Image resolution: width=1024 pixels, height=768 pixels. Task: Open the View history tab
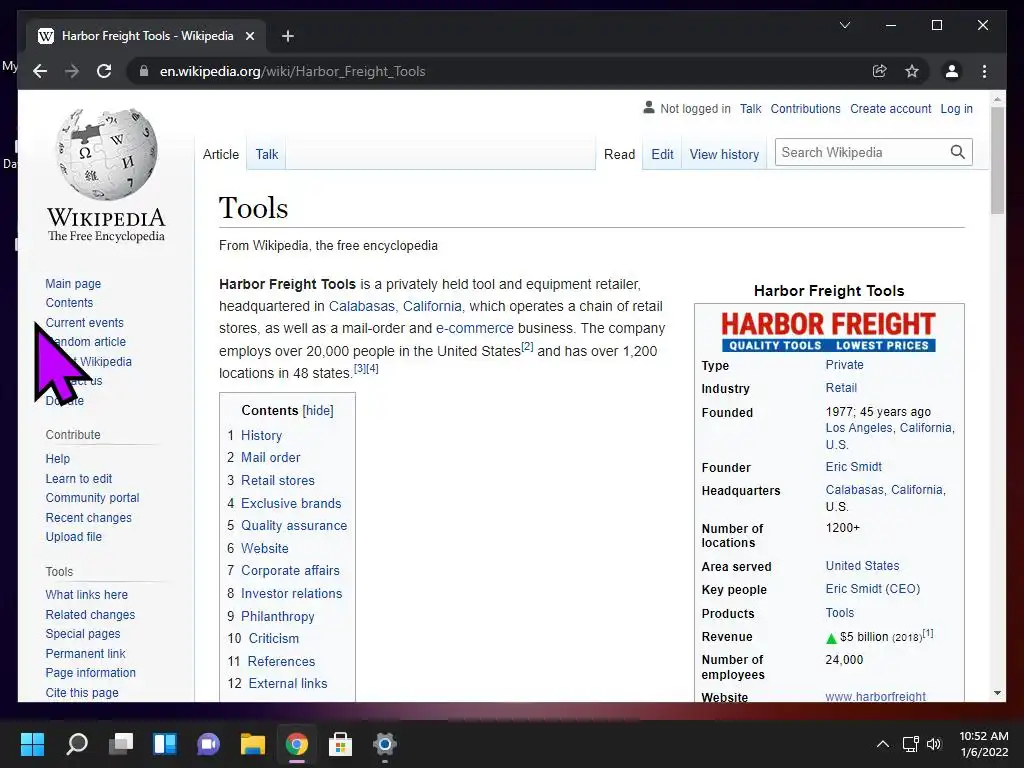point(724,154)
